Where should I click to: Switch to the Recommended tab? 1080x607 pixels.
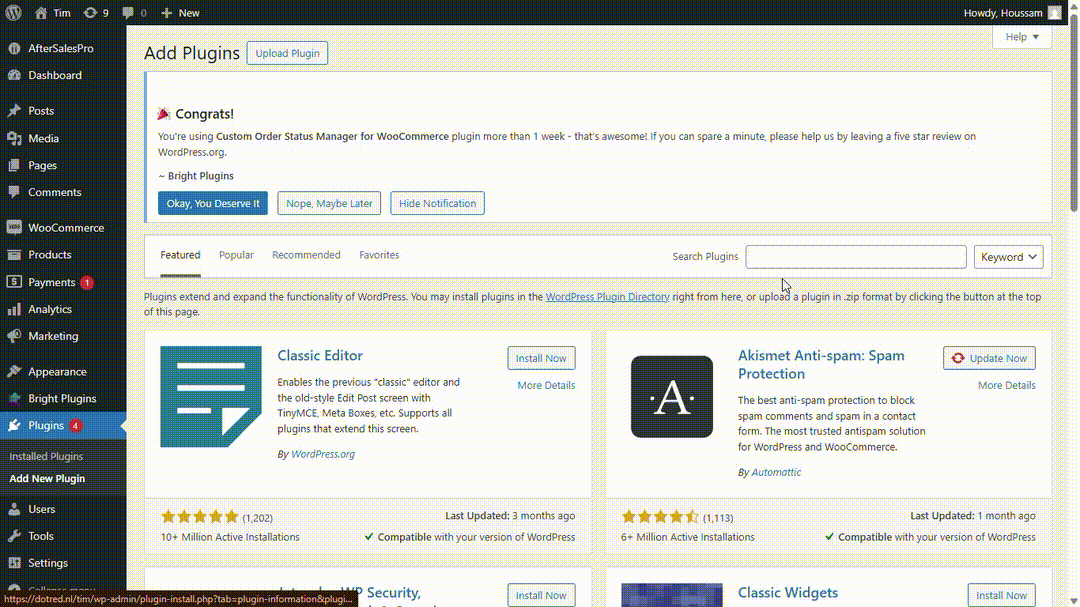[306, 255]
